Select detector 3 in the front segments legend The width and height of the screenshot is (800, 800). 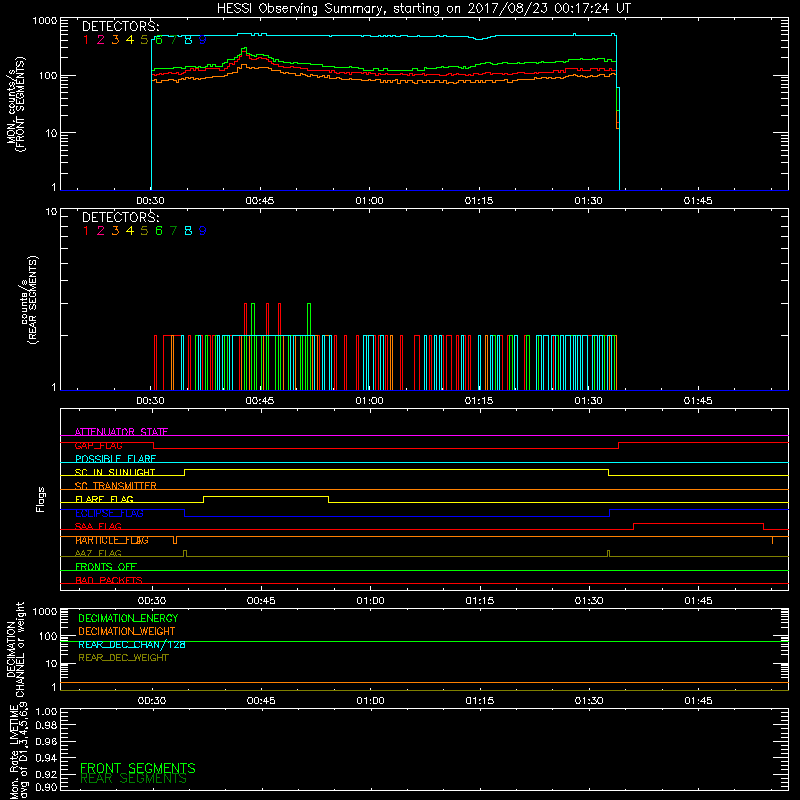coord(115,40)
